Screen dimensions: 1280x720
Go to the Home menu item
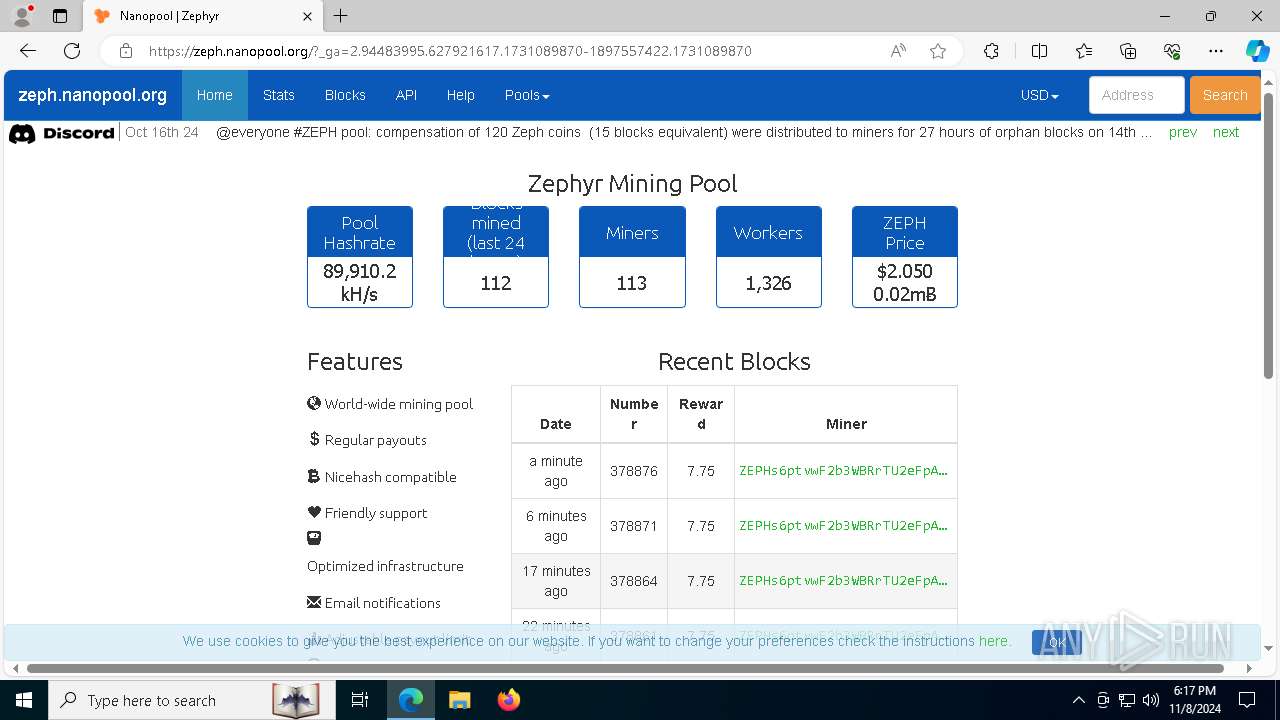click(x=214, y=95)
